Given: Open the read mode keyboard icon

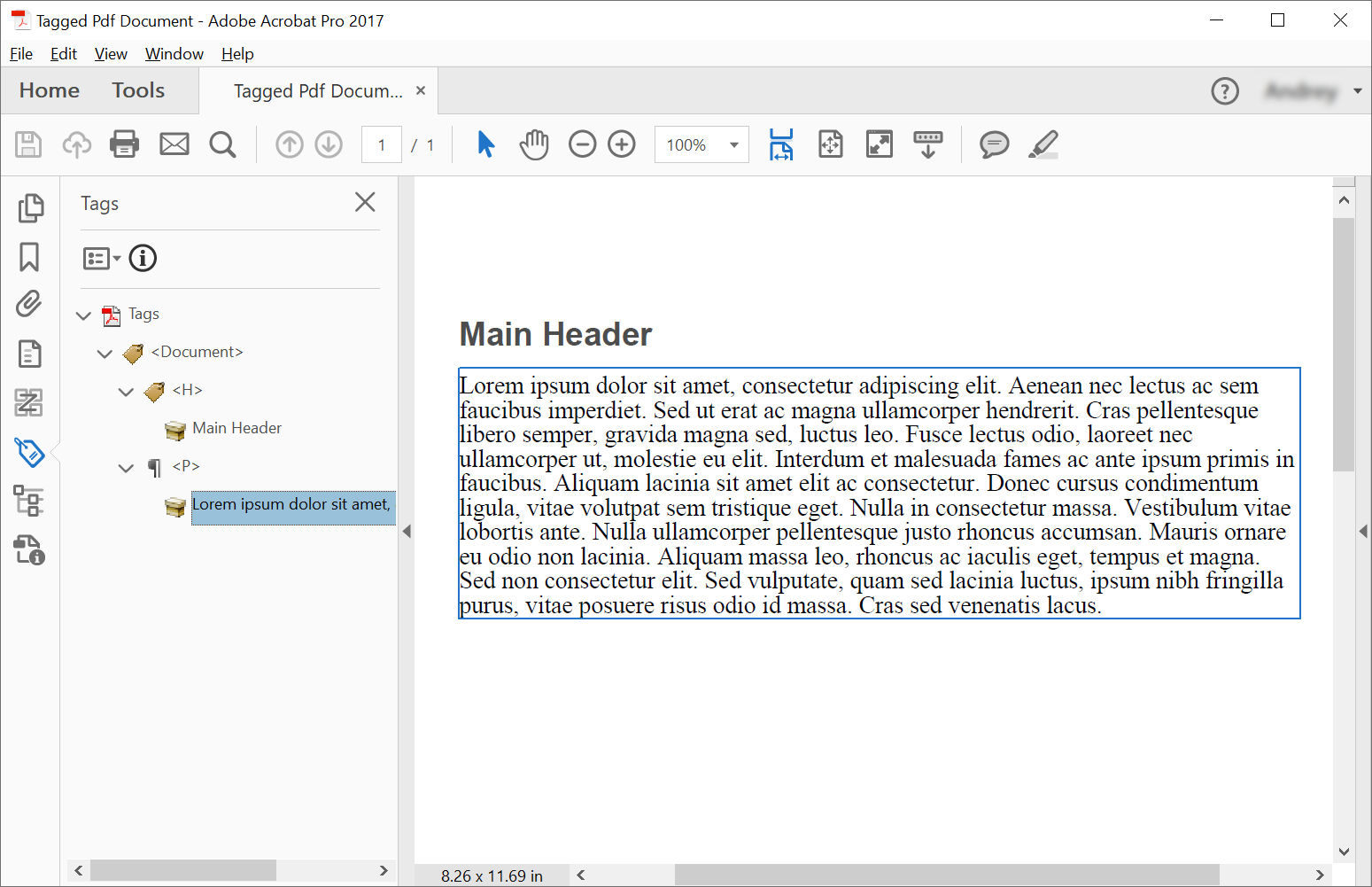Looking at the screenshot, I should 928,144.
